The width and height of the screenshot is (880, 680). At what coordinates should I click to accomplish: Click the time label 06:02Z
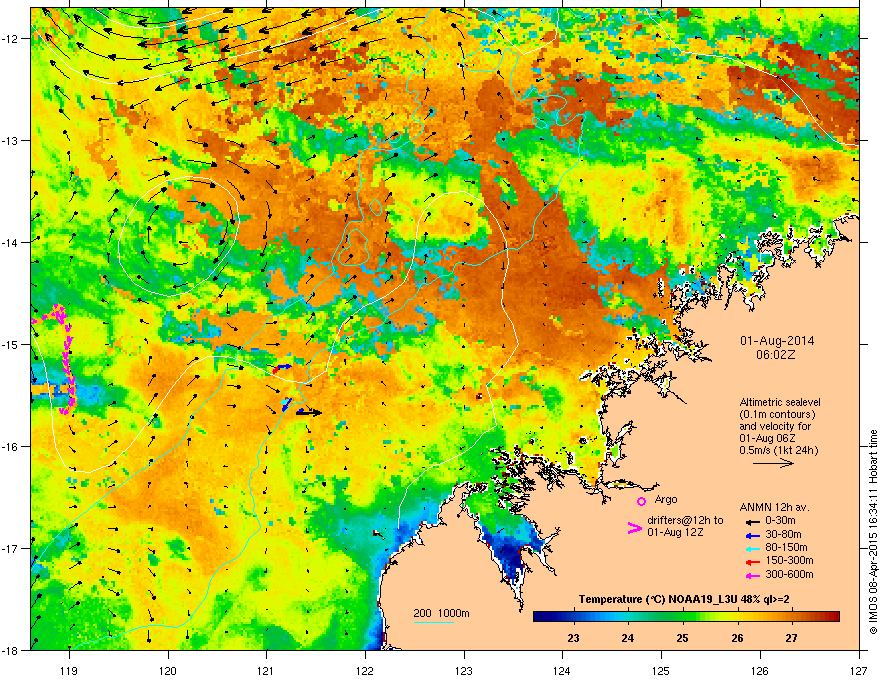pos(776,355)
